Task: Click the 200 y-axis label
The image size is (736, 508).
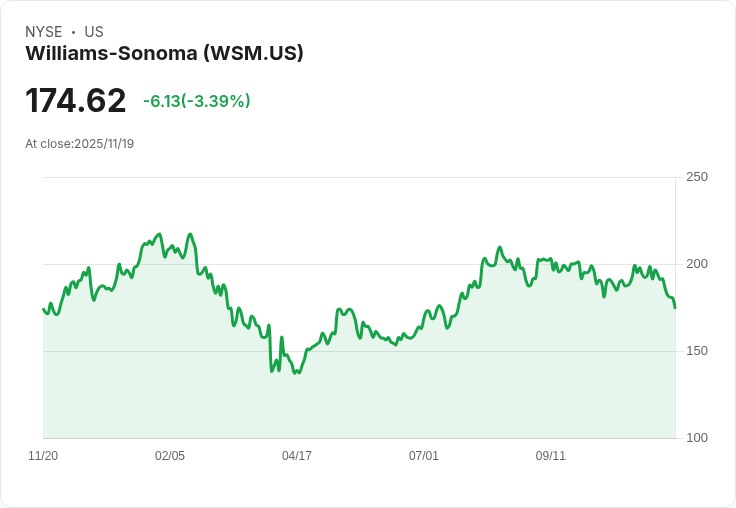Action: pos(697,264)
